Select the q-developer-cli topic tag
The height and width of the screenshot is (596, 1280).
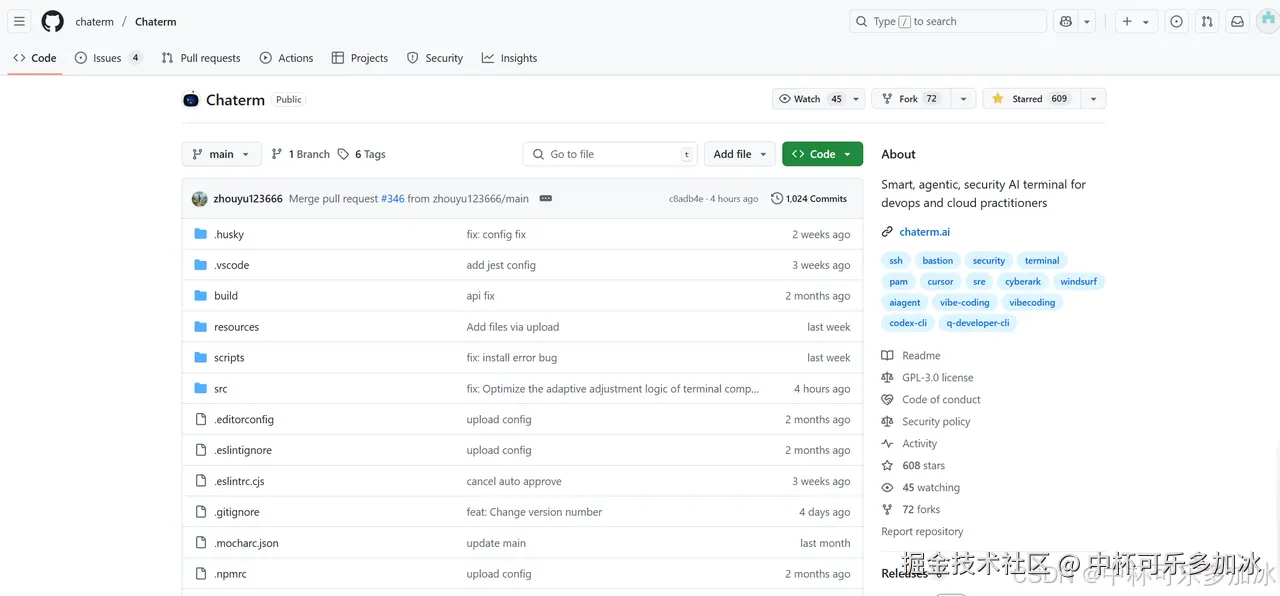tap(978, 323)
